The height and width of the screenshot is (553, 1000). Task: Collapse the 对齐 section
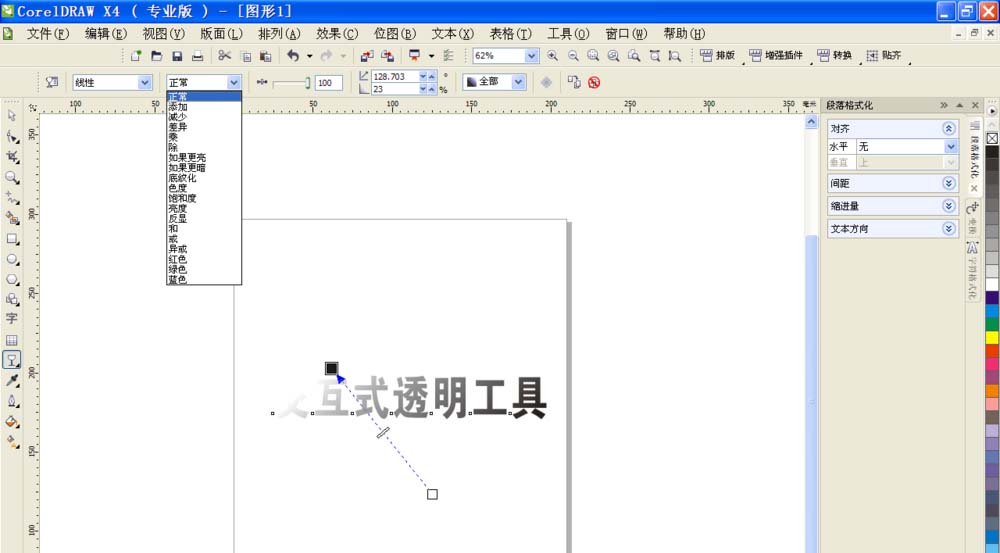tap(949, 129)
